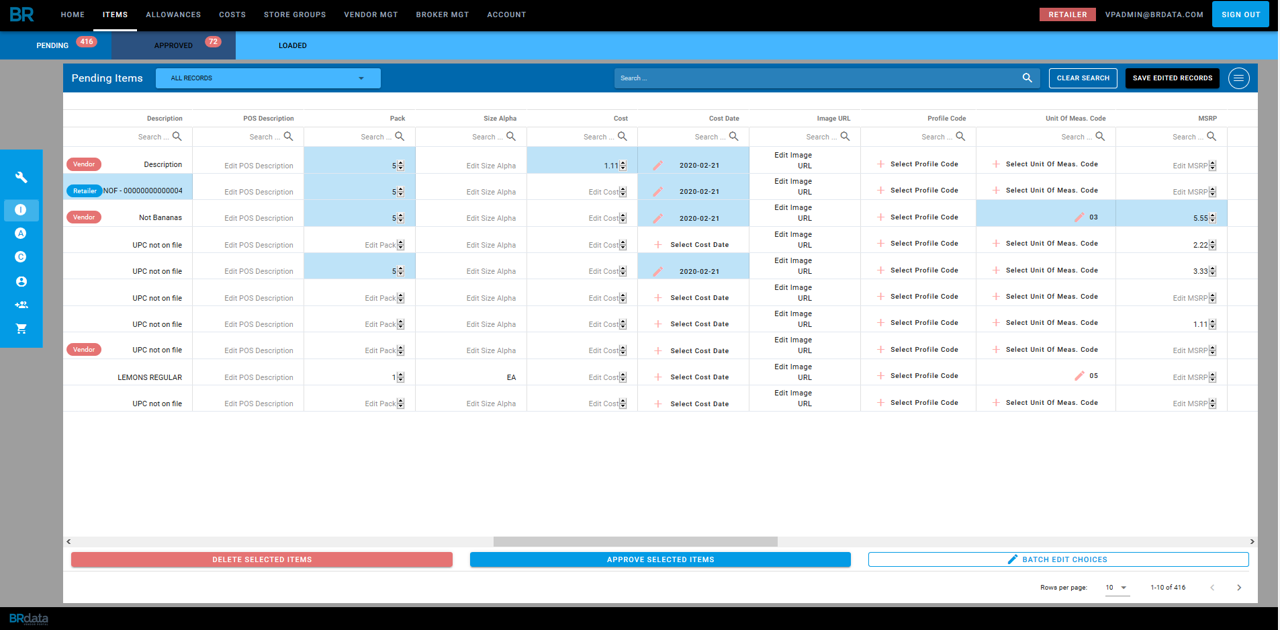This screenshot has width=1280, height=630.
Task: Open the add-group people sidebar icon
Action: coord(21,305)
